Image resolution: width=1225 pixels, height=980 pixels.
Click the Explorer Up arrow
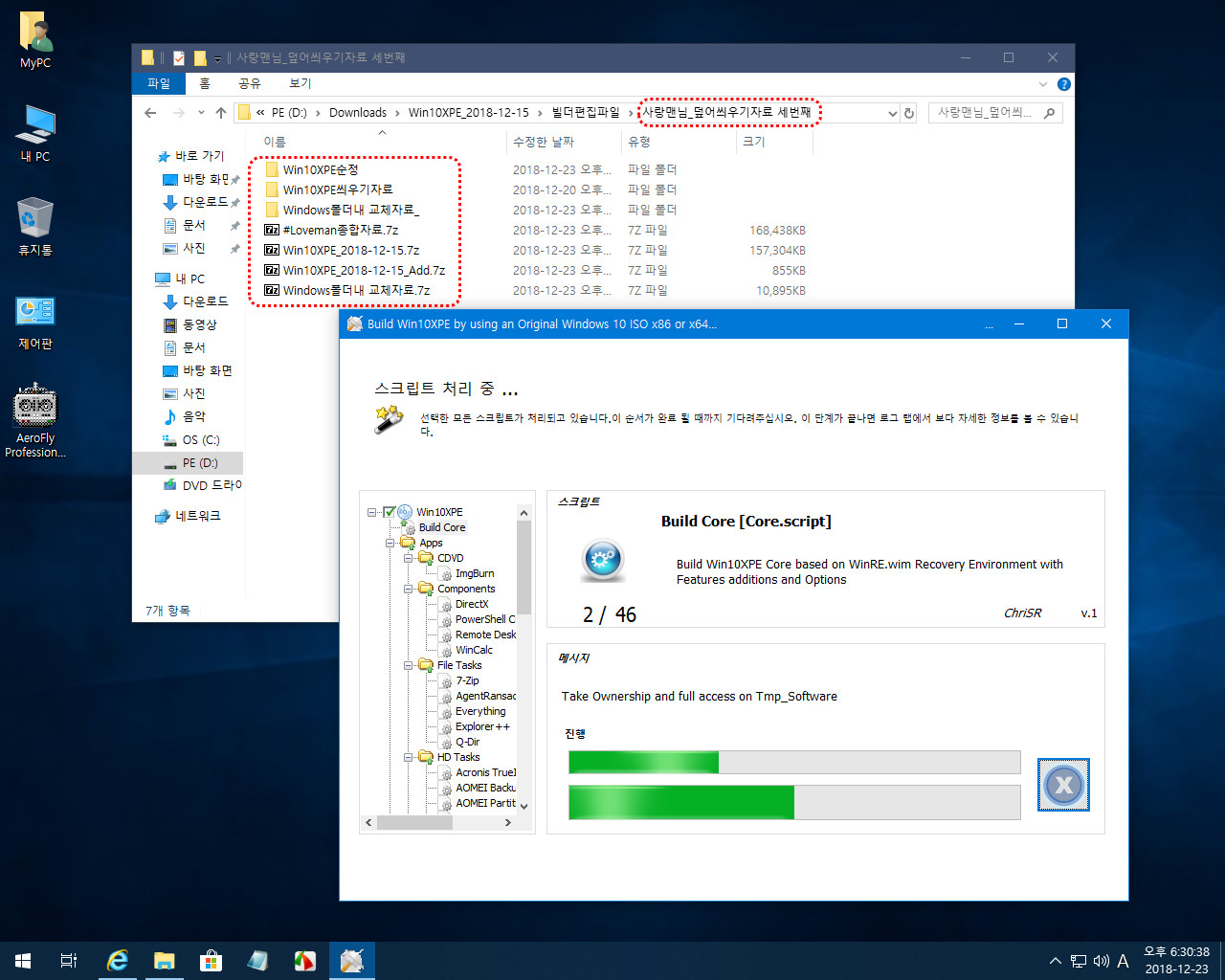pyautogui.click(x=221, y=113)
